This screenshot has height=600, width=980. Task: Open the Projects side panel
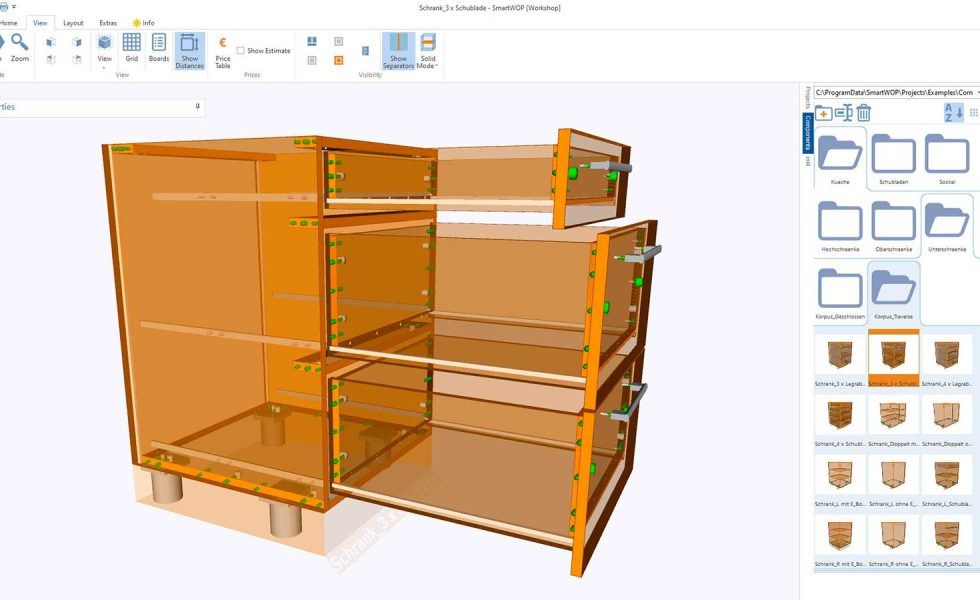click(809, 95)
